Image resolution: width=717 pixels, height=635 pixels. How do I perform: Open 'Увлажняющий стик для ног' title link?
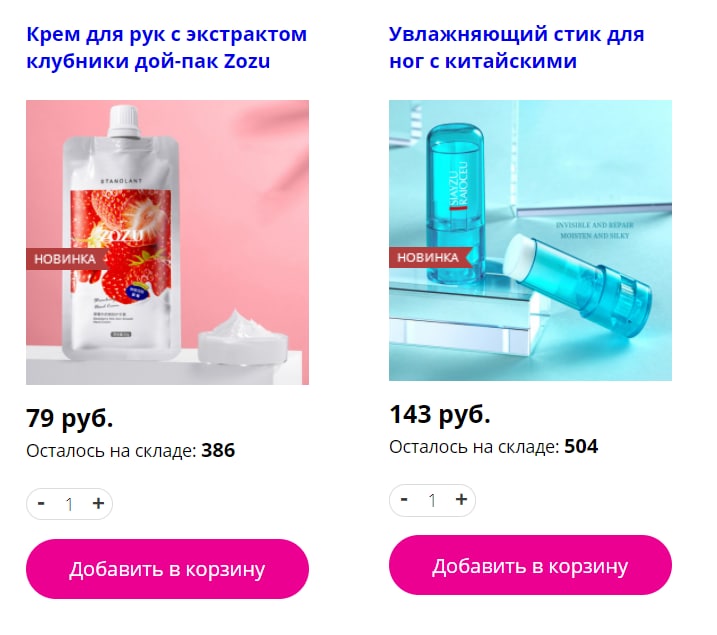click(517, 48)
